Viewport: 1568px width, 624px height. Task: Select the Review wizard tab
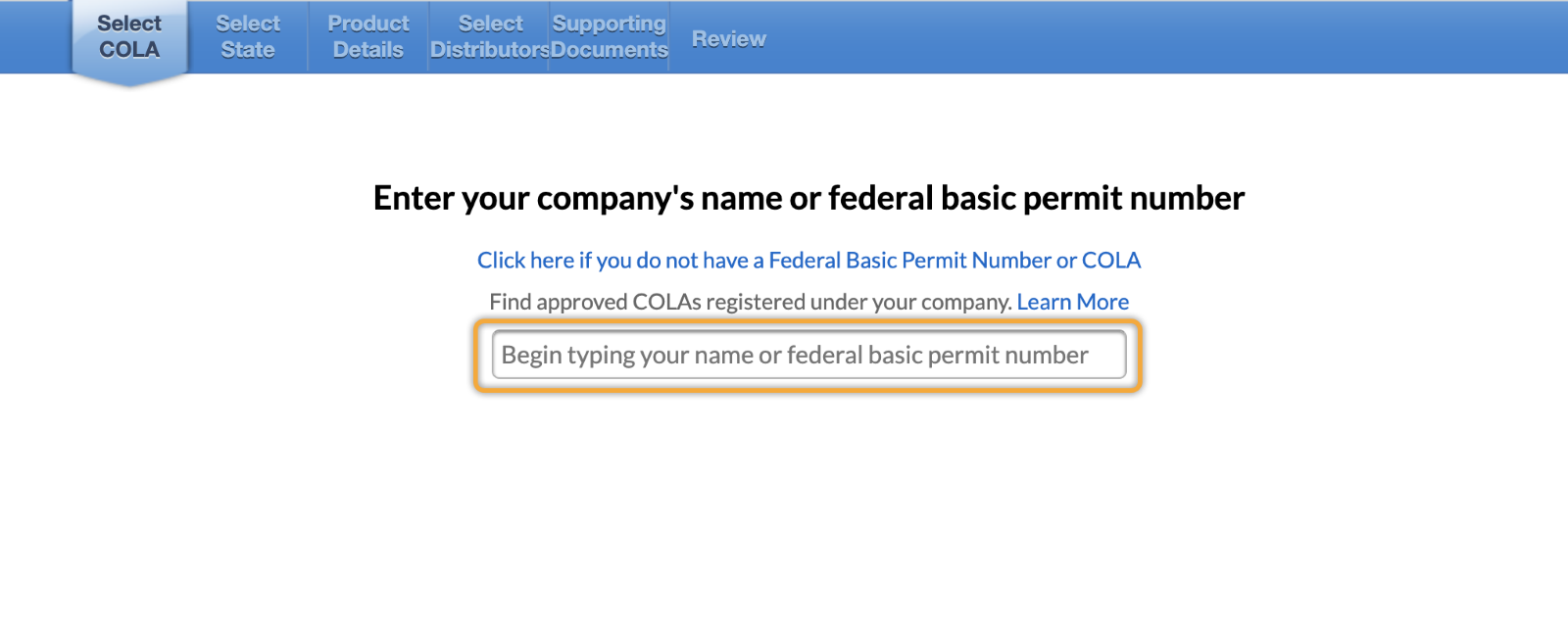coord(727,38)
